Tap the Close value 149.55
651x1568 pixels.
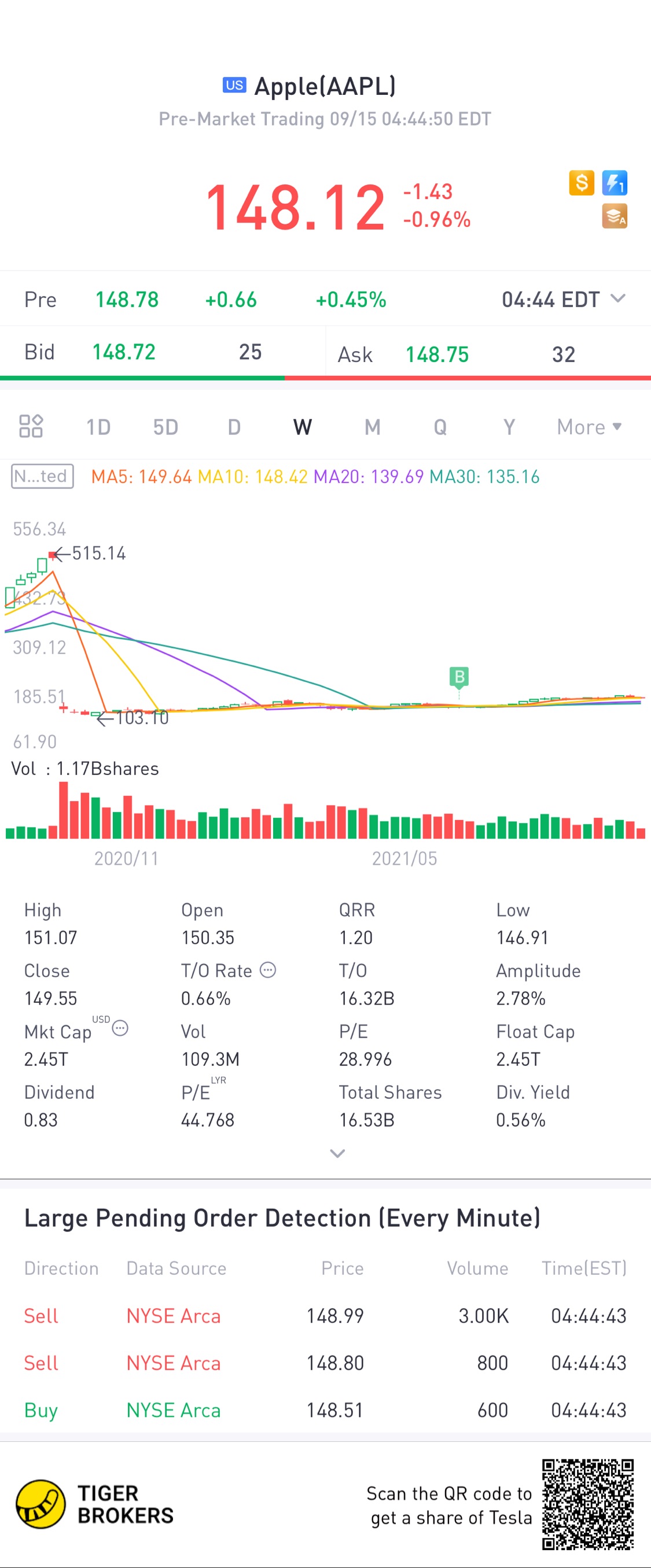click(50, 998)
